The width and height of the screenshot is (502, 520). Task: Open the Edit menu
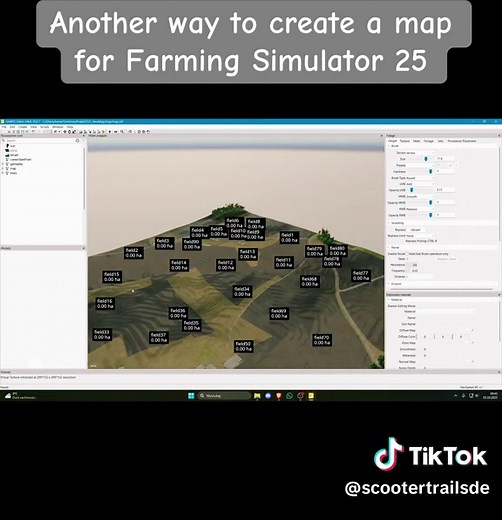coord(13,127)
